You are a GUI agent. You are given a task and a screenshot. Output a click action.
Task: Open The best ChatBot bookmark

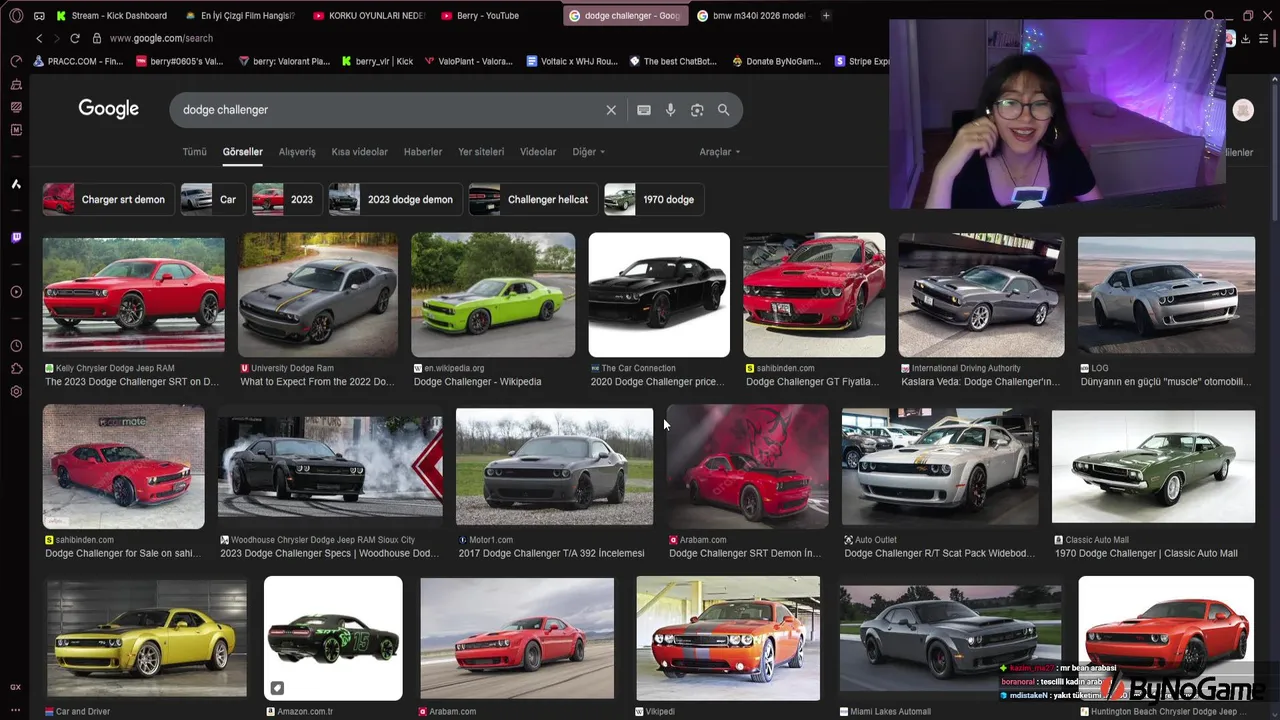pyautogui.click(x=673, y=61)
